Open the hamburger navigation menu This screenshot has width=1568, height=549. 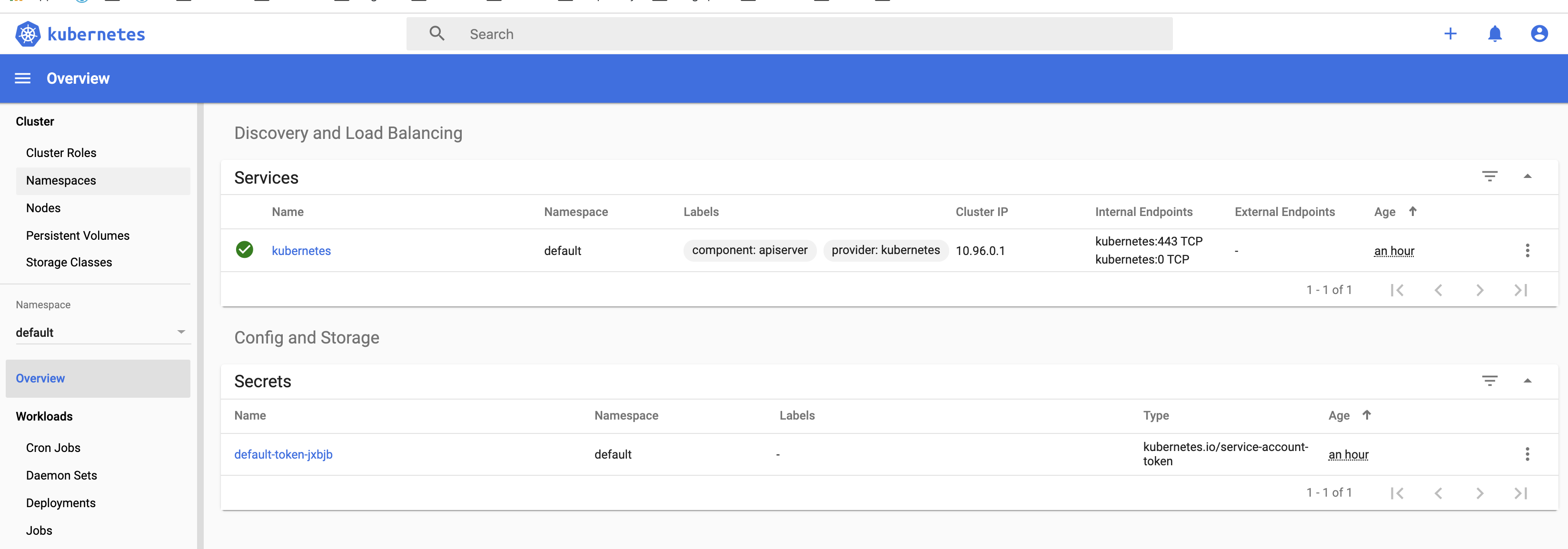point(22,78)
